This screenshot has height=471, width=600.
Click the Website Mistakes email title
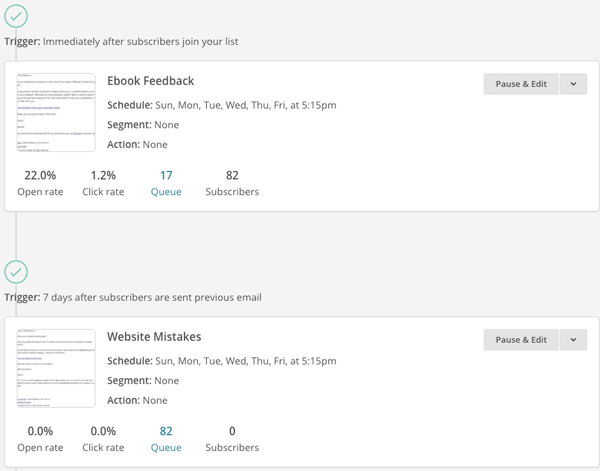[x=154, y=337]
